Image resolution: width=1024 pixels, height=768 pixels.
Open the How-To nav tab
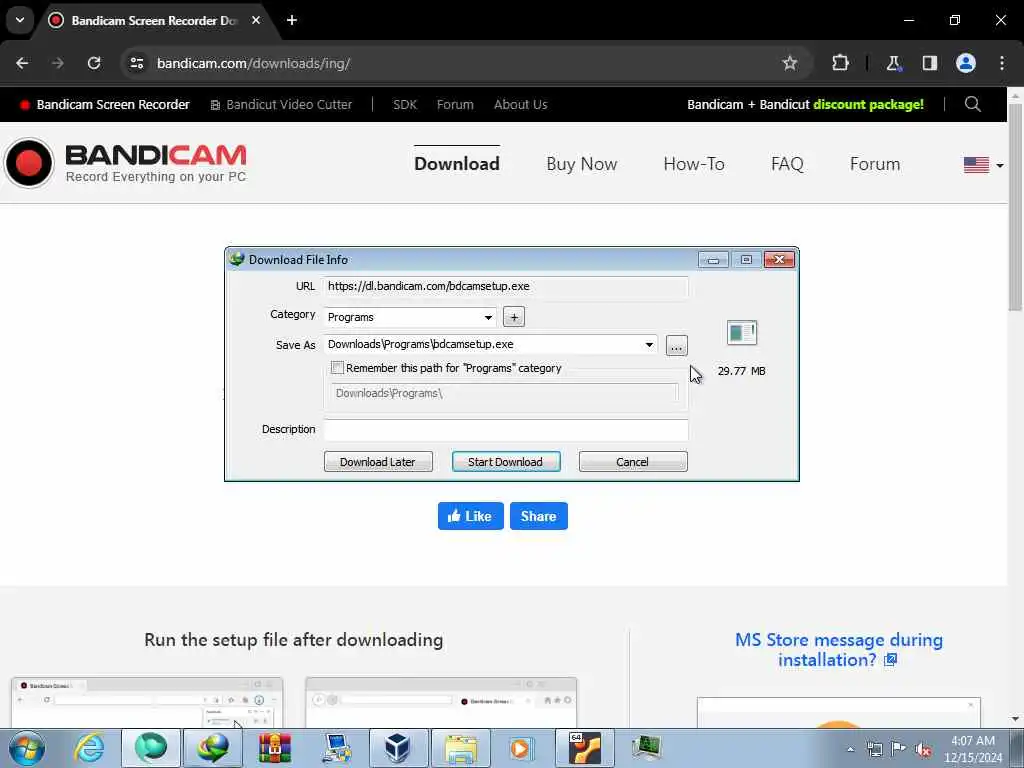[x=694, y=164]
